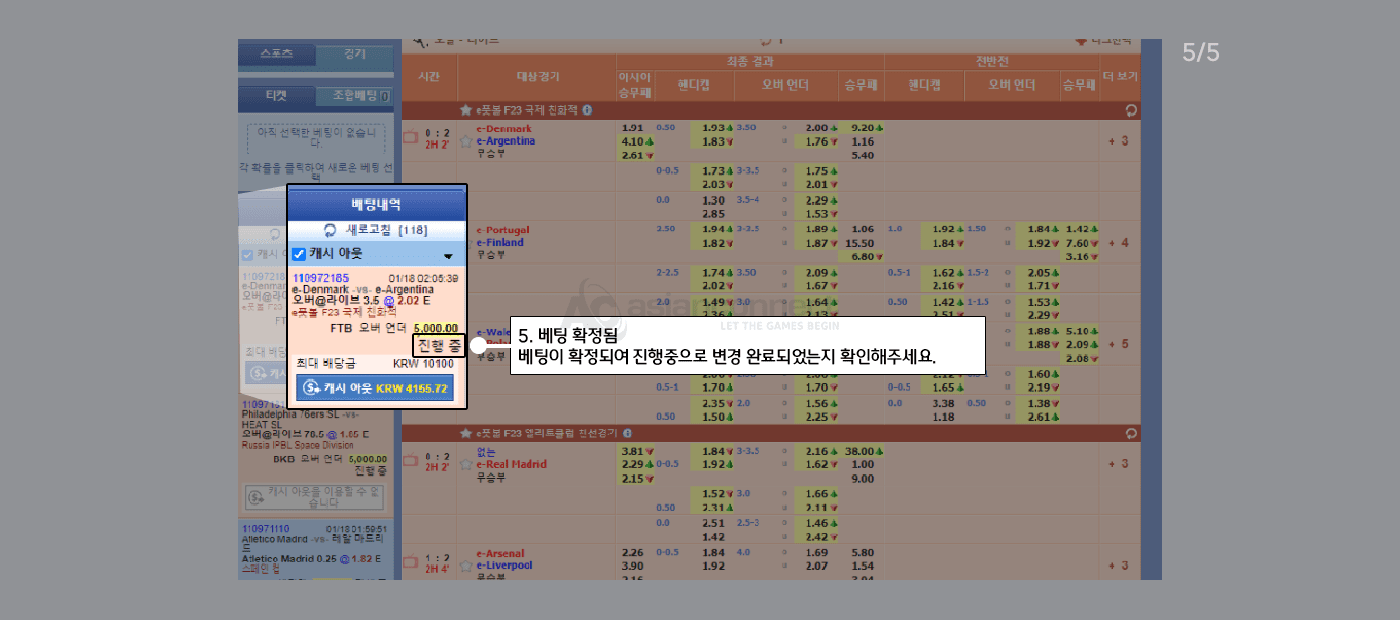Image resolution: width=1400 pixels, height=620 pixels.
Task: Refresh the e풋볼 F23 국제 친화적 league section
Action: point(1131,111)
